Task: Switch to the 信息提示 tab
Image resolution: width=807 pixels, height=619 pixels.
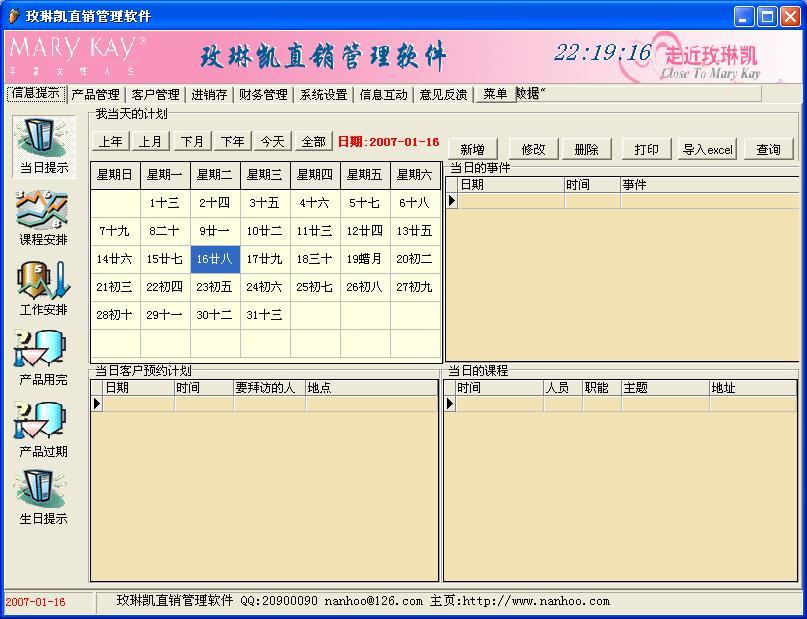Action: click(36, 94)
